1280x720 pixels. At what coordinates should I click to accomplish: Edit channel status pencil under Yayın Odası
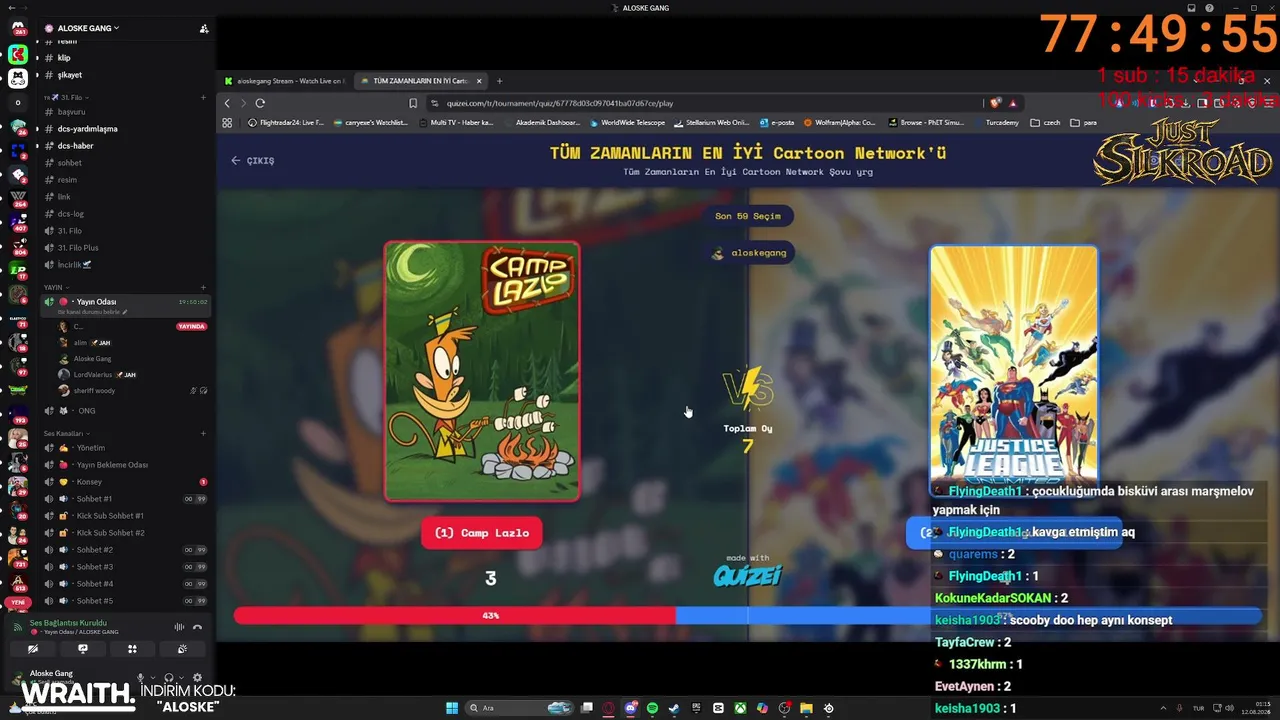(x=125, y=312)
